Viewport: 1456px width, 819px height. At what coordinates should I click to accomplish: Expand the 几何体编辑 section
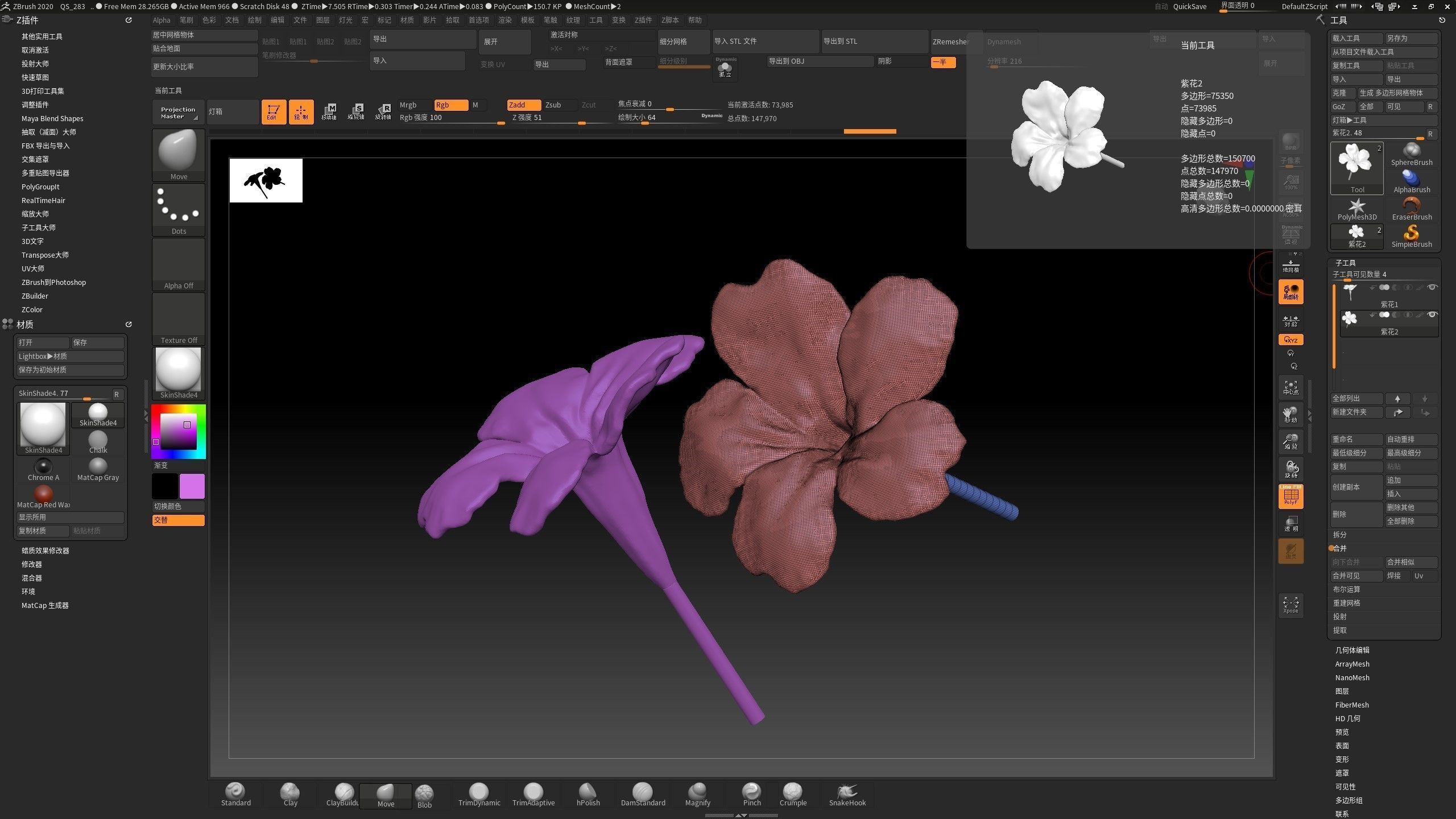pos(1352,650)
